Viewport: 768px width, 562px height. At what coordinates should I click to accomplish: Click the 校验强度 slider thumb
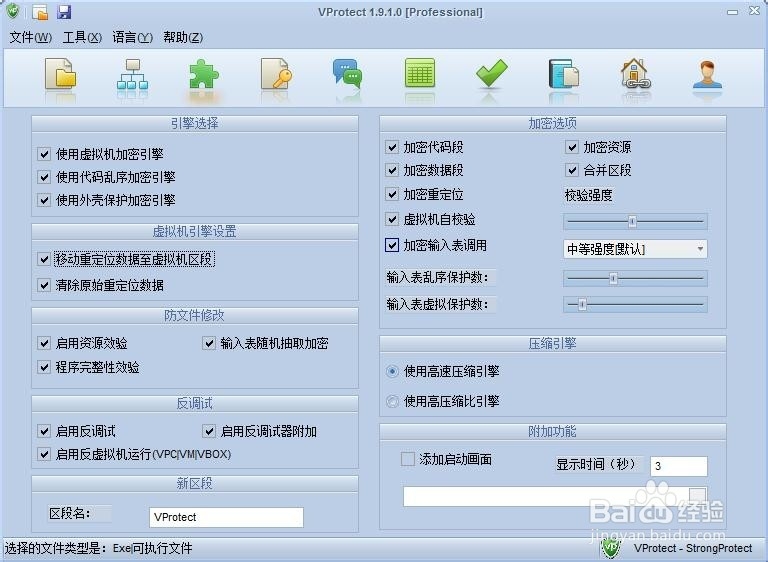632,221
